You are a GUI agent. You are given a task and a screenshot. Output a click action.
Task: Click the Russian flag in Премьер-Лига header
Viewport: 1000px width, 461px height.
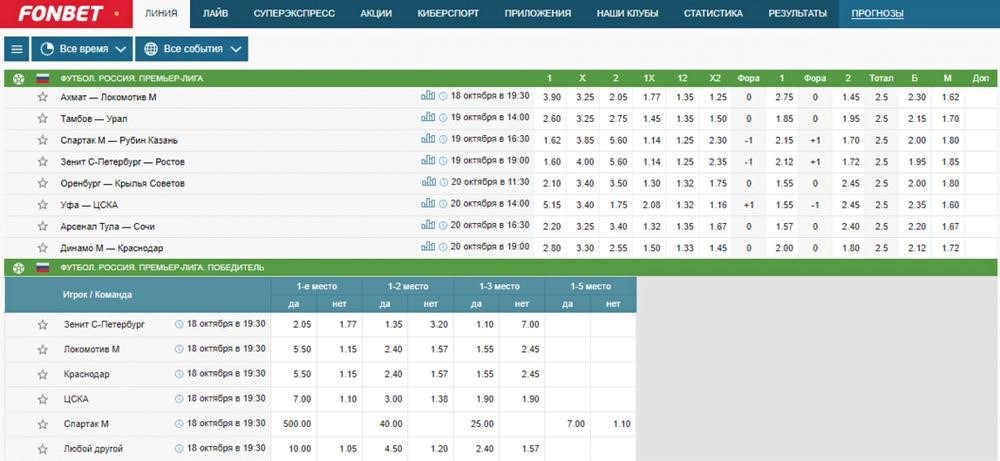pos(42,79)
